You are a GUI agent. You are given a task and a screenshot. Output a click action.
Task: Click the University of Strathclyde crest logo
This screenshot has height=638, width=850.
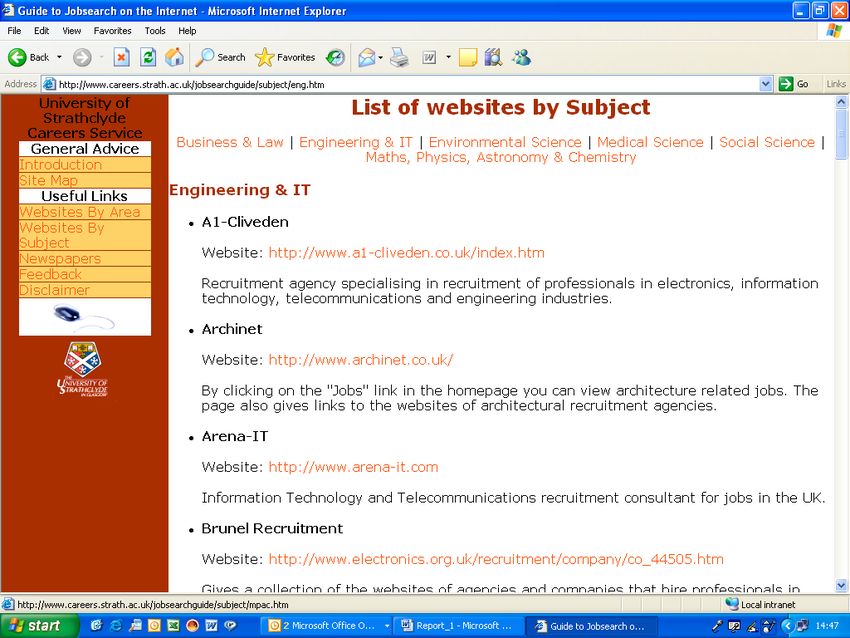coord(82,369)
